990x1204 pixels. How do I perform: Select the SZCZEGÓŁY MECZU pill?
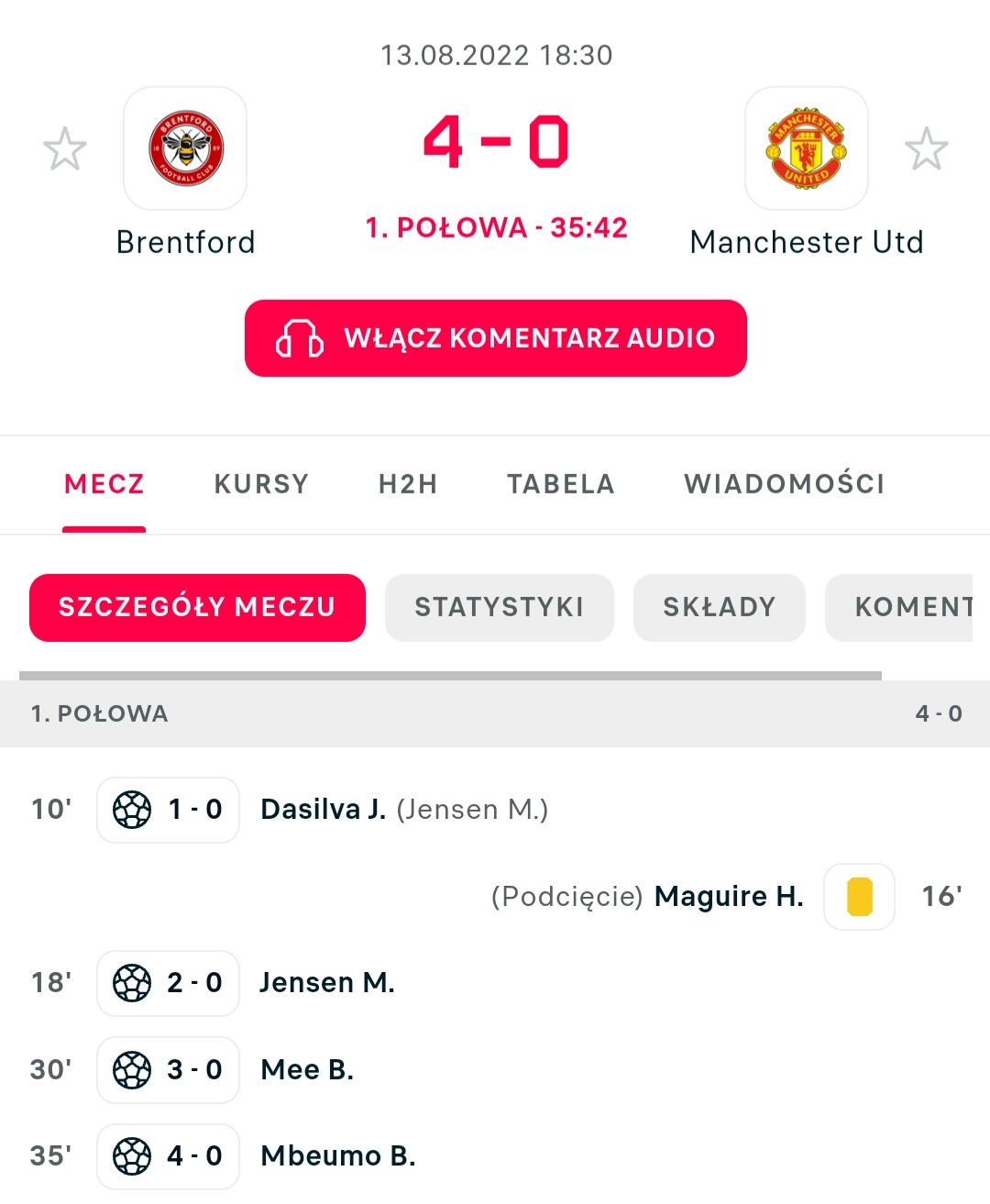coord(197,607)
